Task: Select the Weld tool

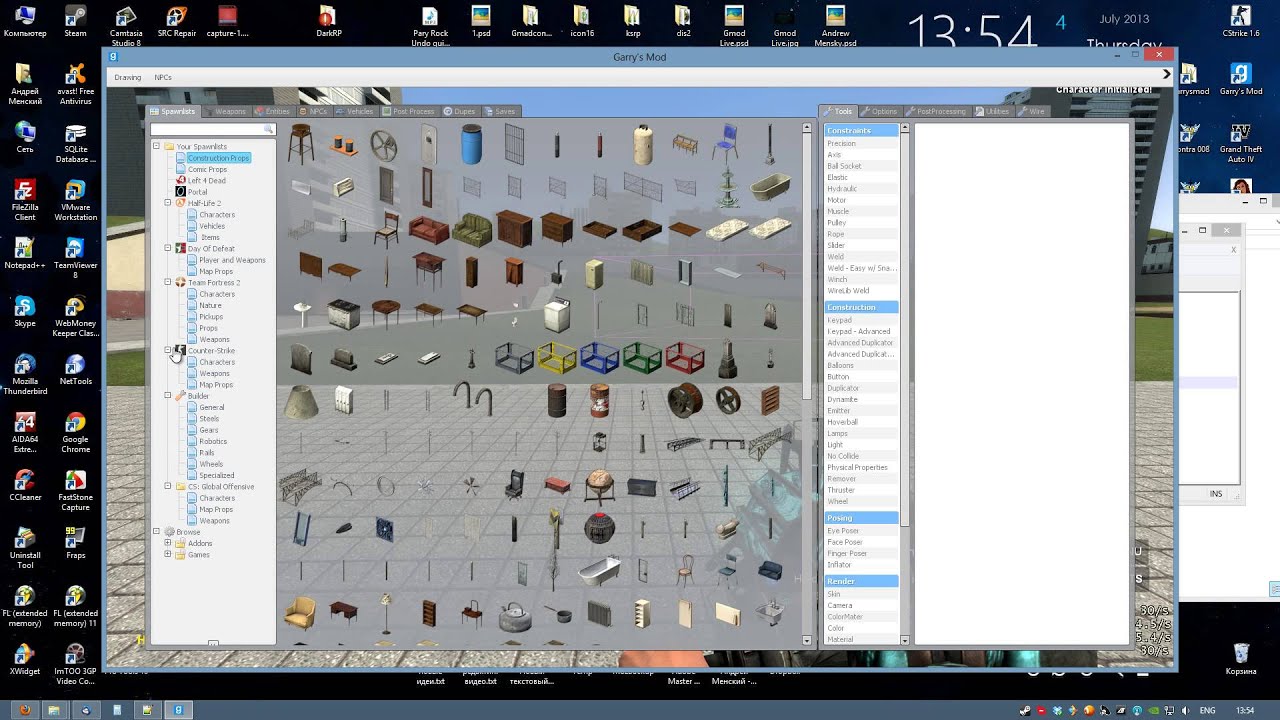Action: click(x=836, y=257)
